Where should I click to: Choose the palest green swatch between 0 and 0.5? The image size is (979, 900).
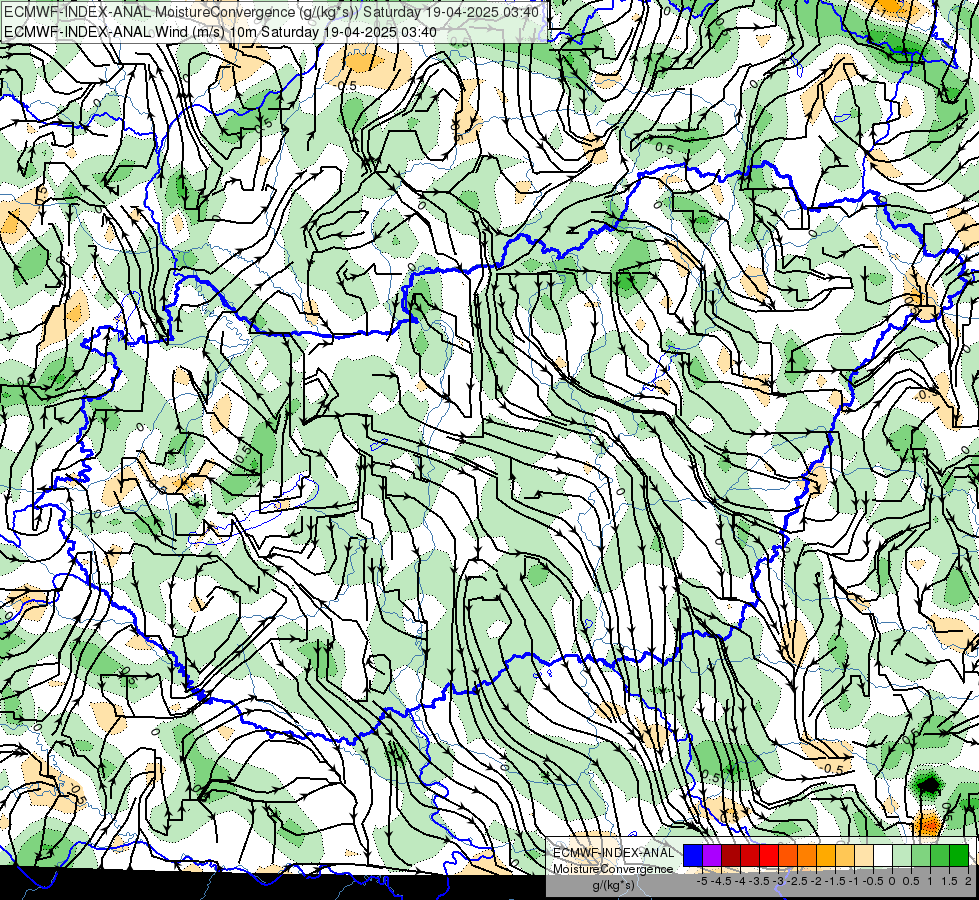pyautogui.click(x=902, y=856)
